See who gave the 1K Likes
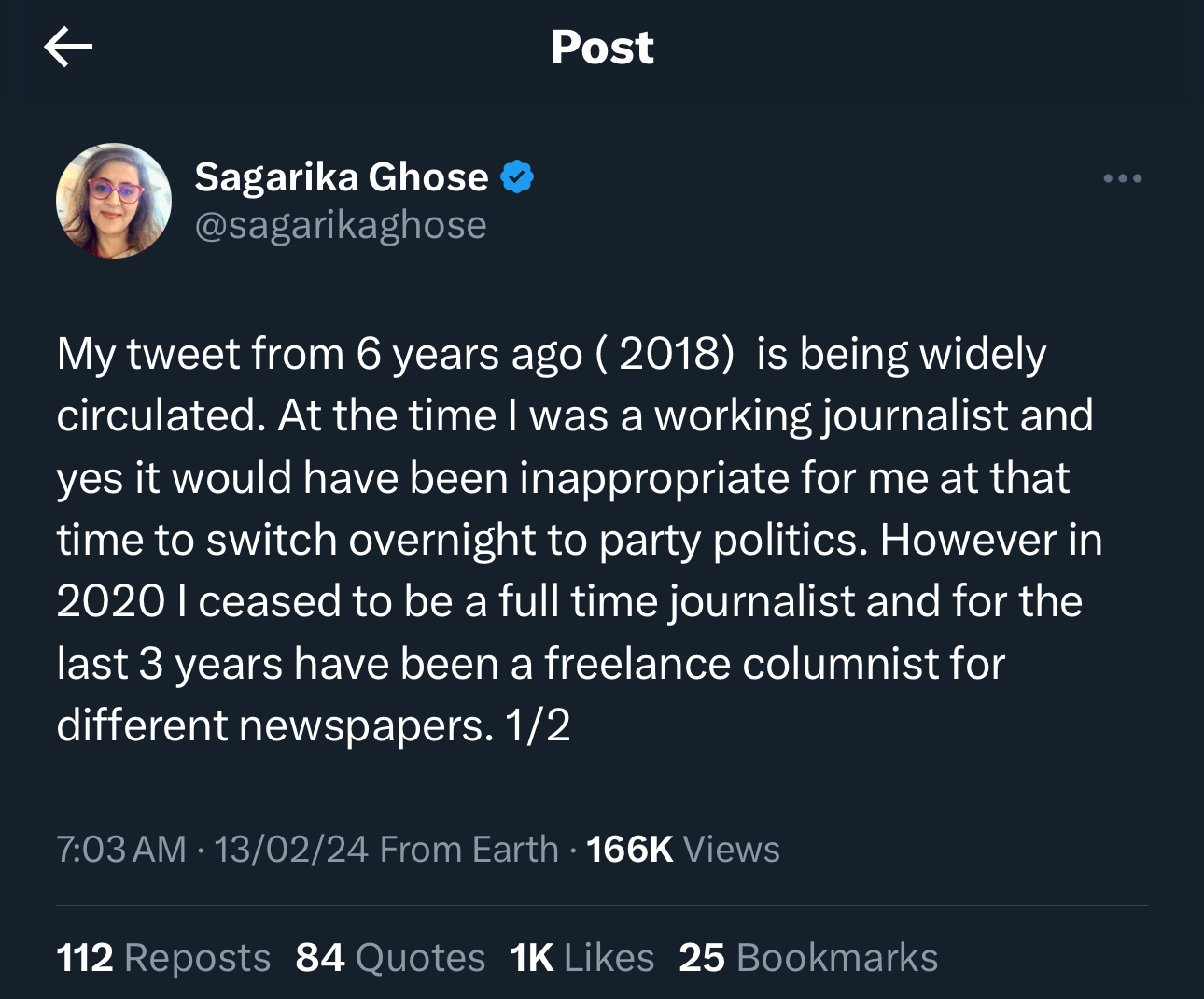Screen dimensions: 1204x999 coord(581,958)
